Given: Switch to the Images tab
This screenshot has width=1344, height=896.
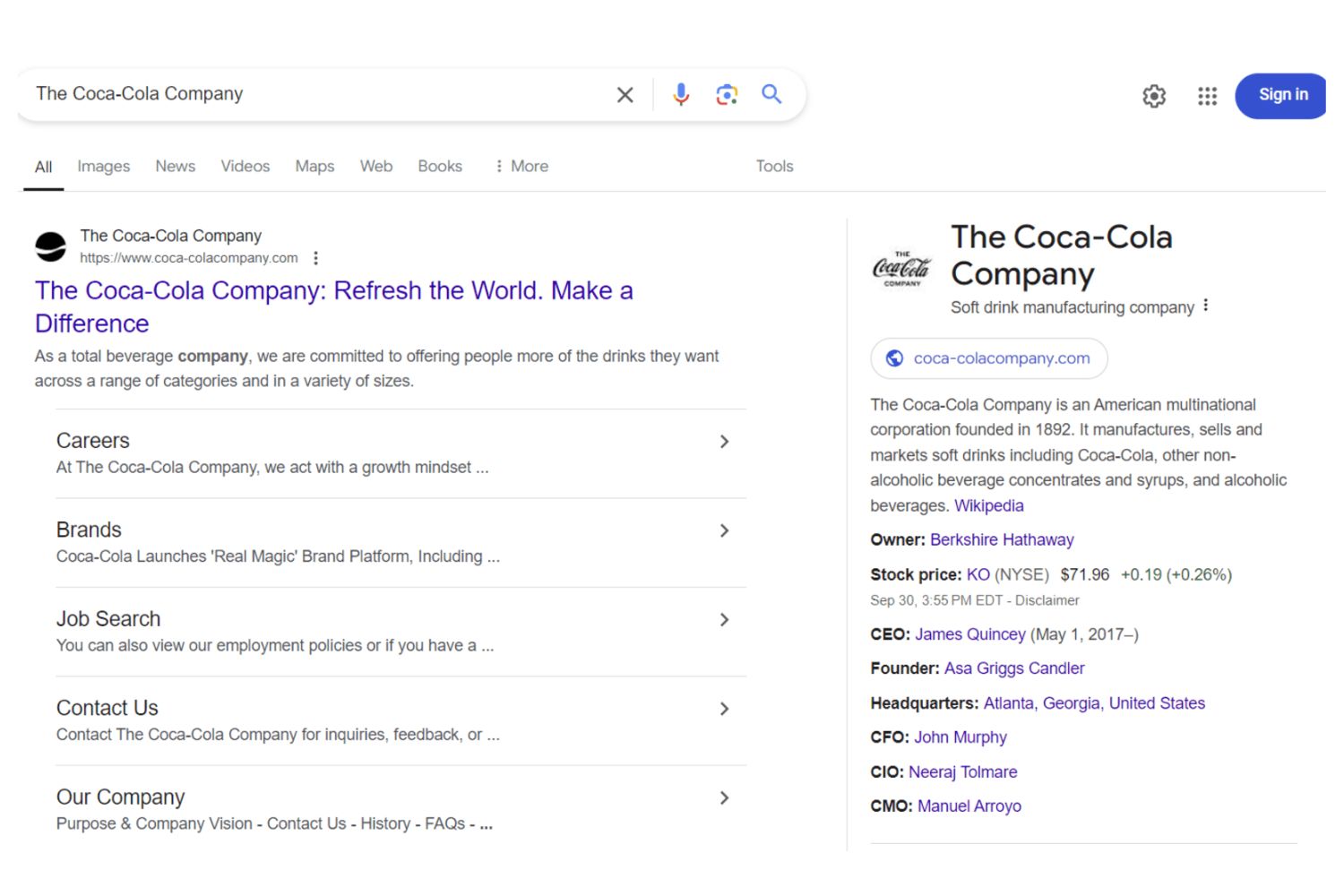Looking at the screenshot, I should pyautogui.click(x=103, y=167).
